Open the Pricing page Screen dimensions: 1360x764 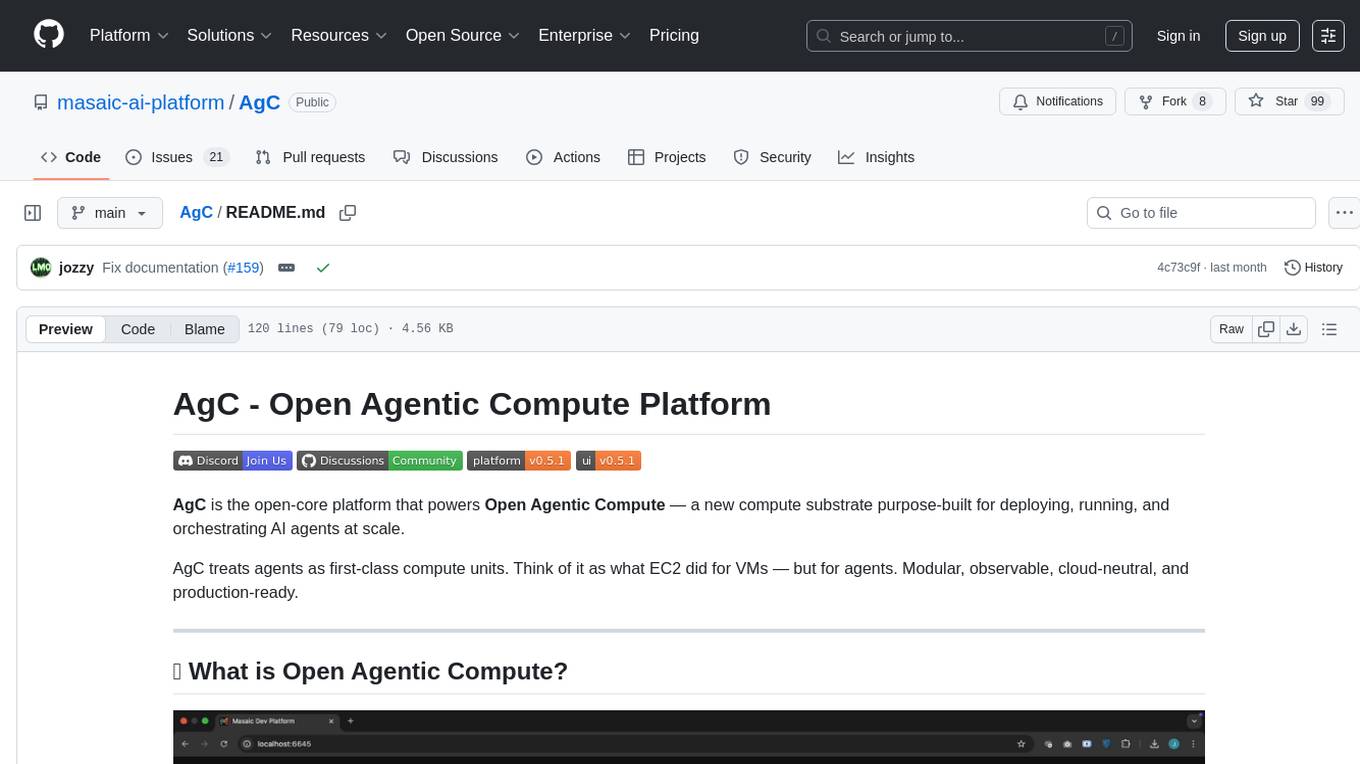click(x=674, y=35)
